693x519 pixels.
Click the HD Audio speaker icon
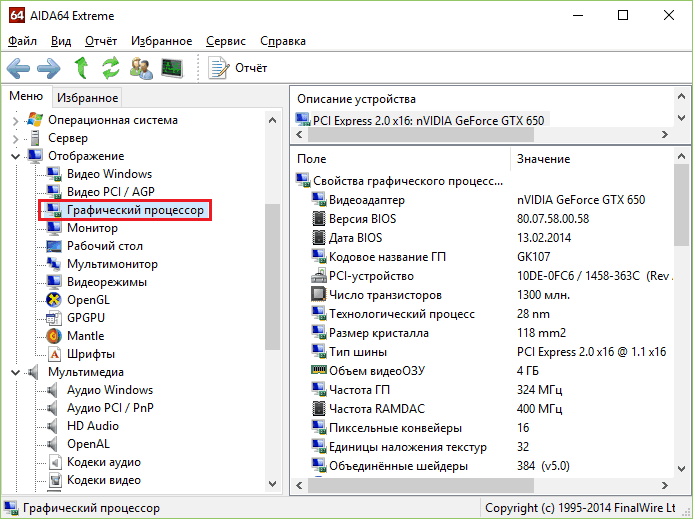(53, 426)
